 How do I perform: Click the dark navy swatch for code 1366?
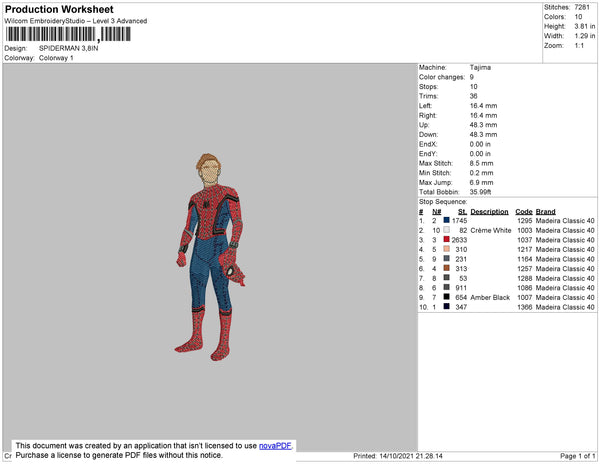pos(446,306)
